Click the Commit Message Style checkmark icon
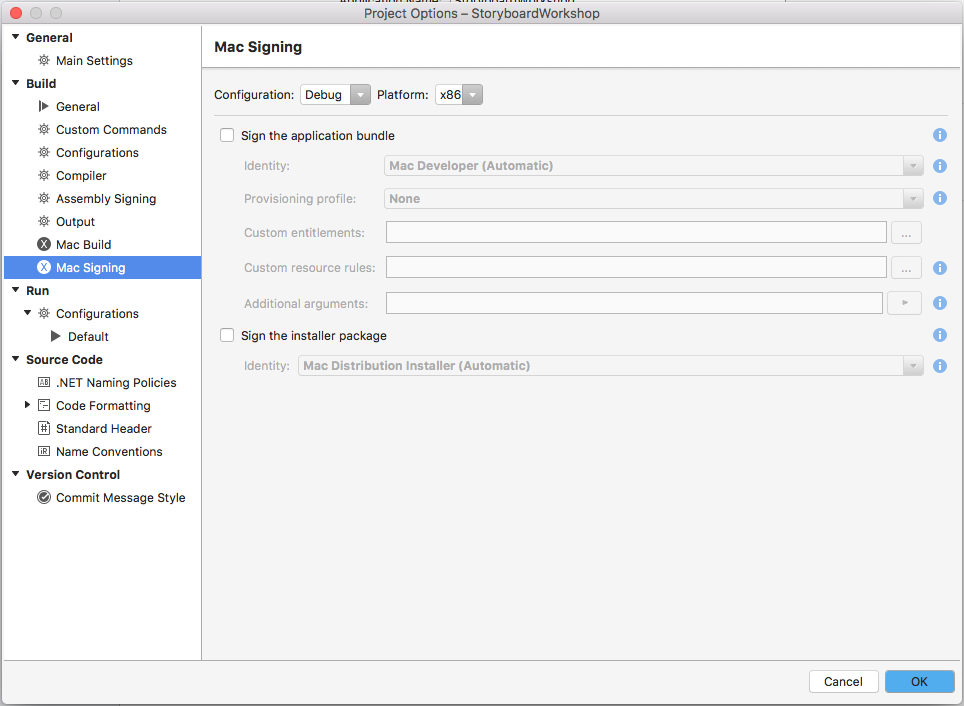Viewport: 964px width, 706px height. [x=44, y=498]
